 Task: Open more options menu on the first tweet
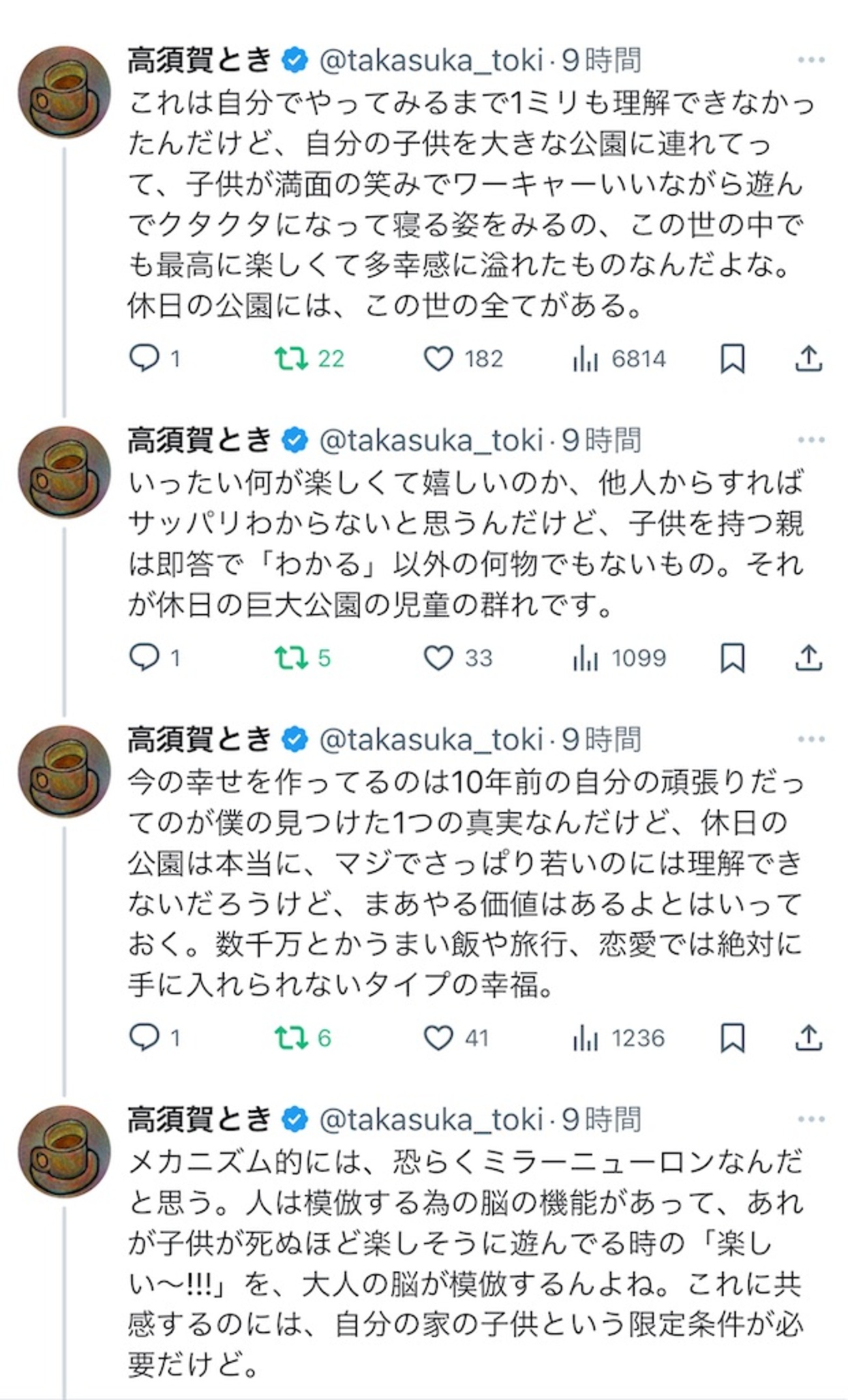pos(811,60)
